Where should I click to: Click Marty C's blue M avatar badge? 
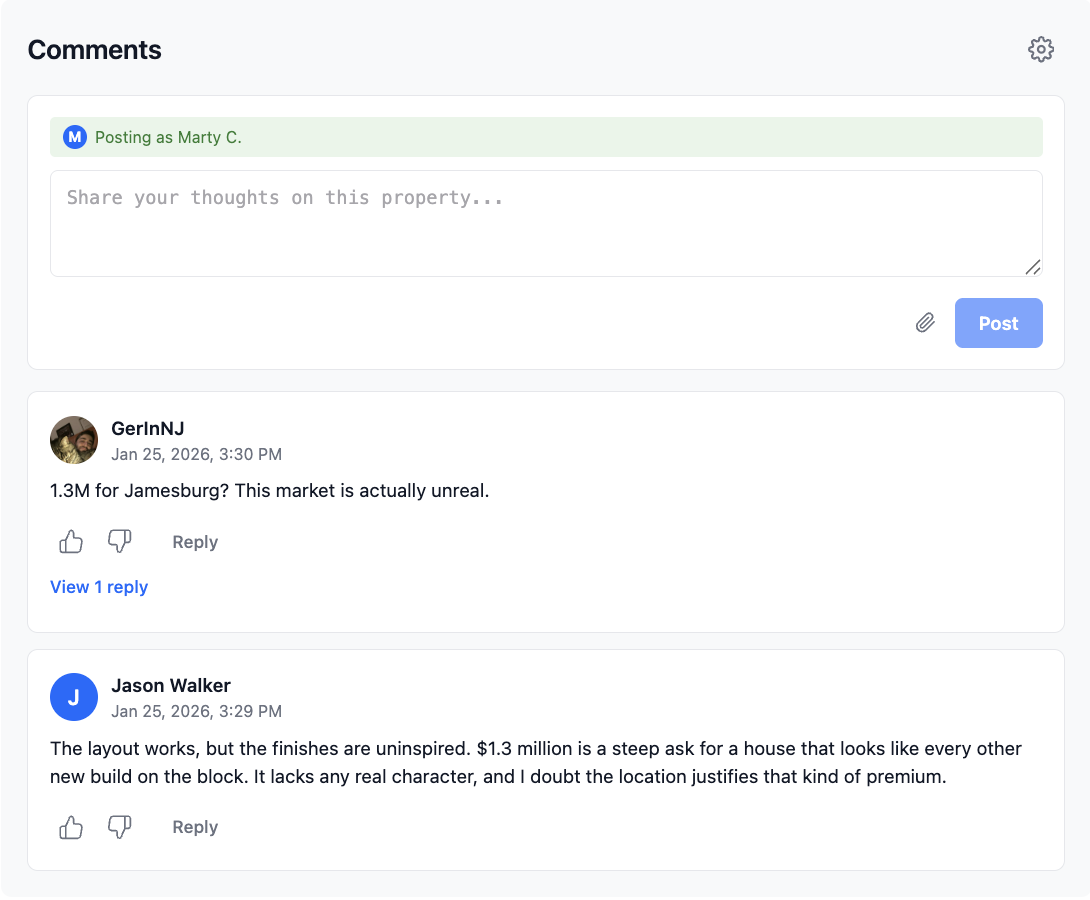coord(75,137)
